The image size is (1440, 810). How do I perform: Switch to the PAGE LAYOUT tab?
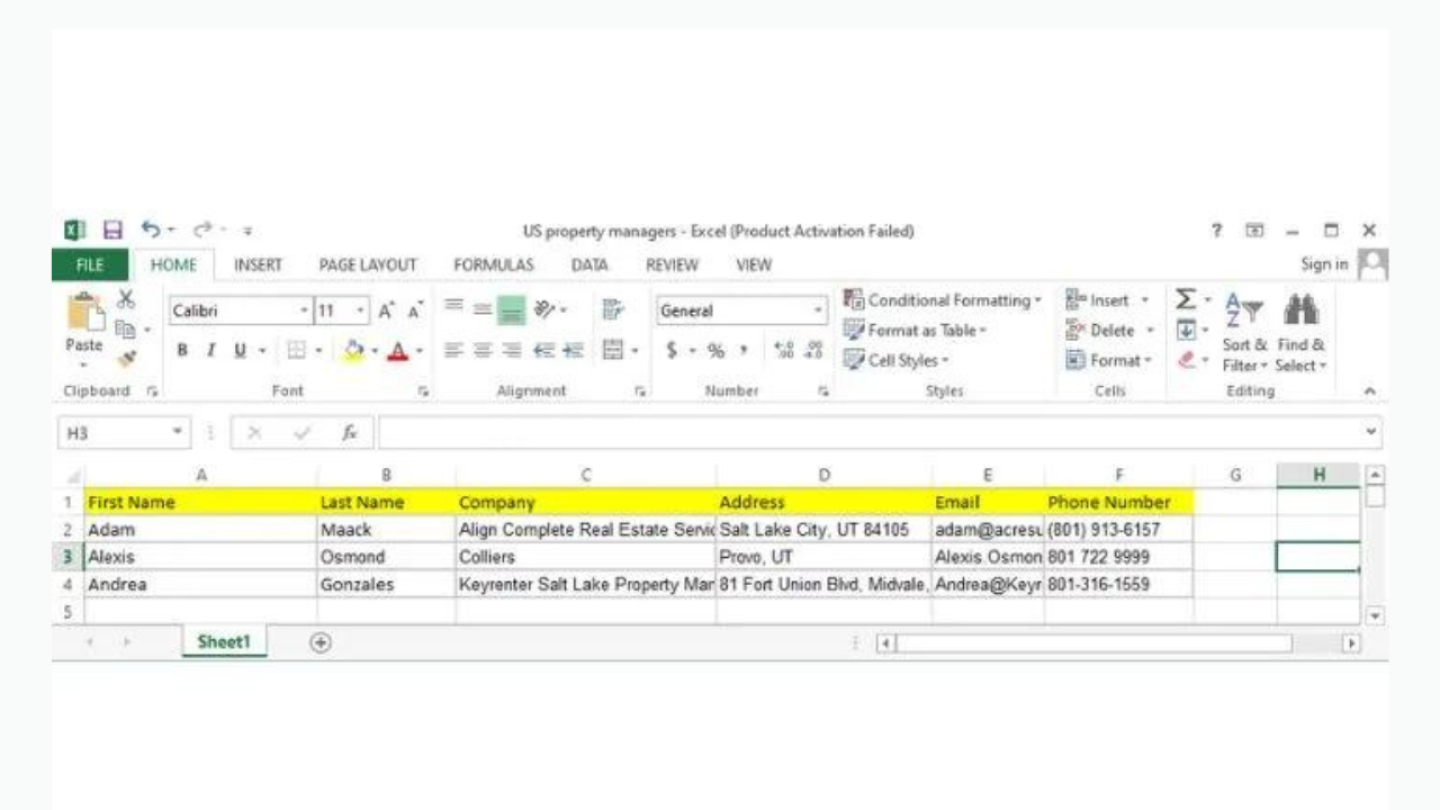pyautogui.click(x=367, y=265)
